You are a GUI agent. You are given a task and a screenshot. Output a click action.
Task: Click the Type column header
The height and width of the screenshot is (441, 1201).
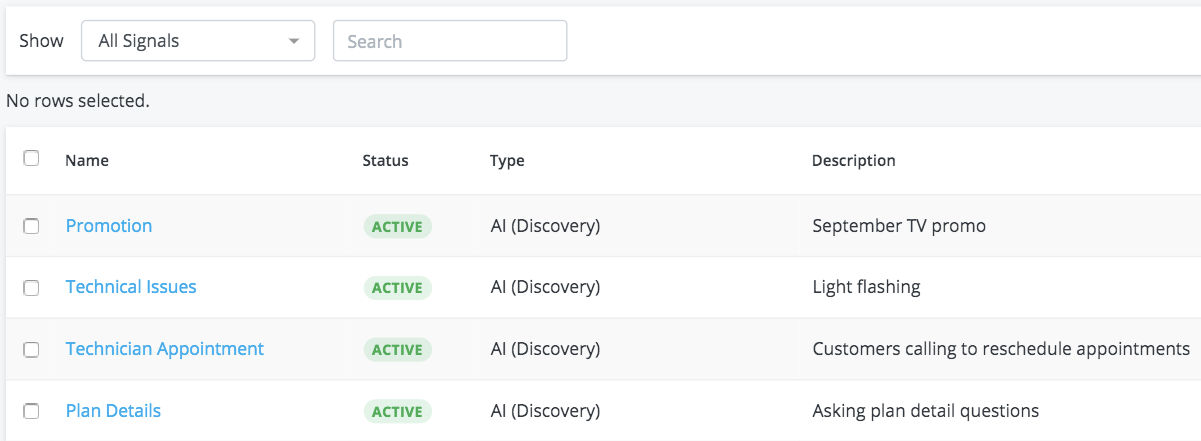(x=507, y=160)
